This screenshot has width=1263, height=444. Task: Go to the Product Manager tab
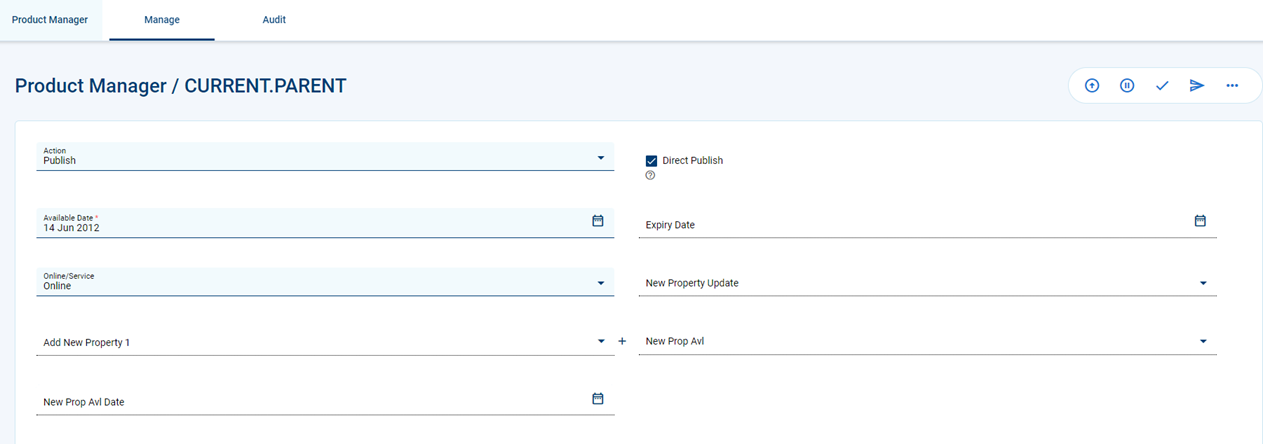pos(50,20)
